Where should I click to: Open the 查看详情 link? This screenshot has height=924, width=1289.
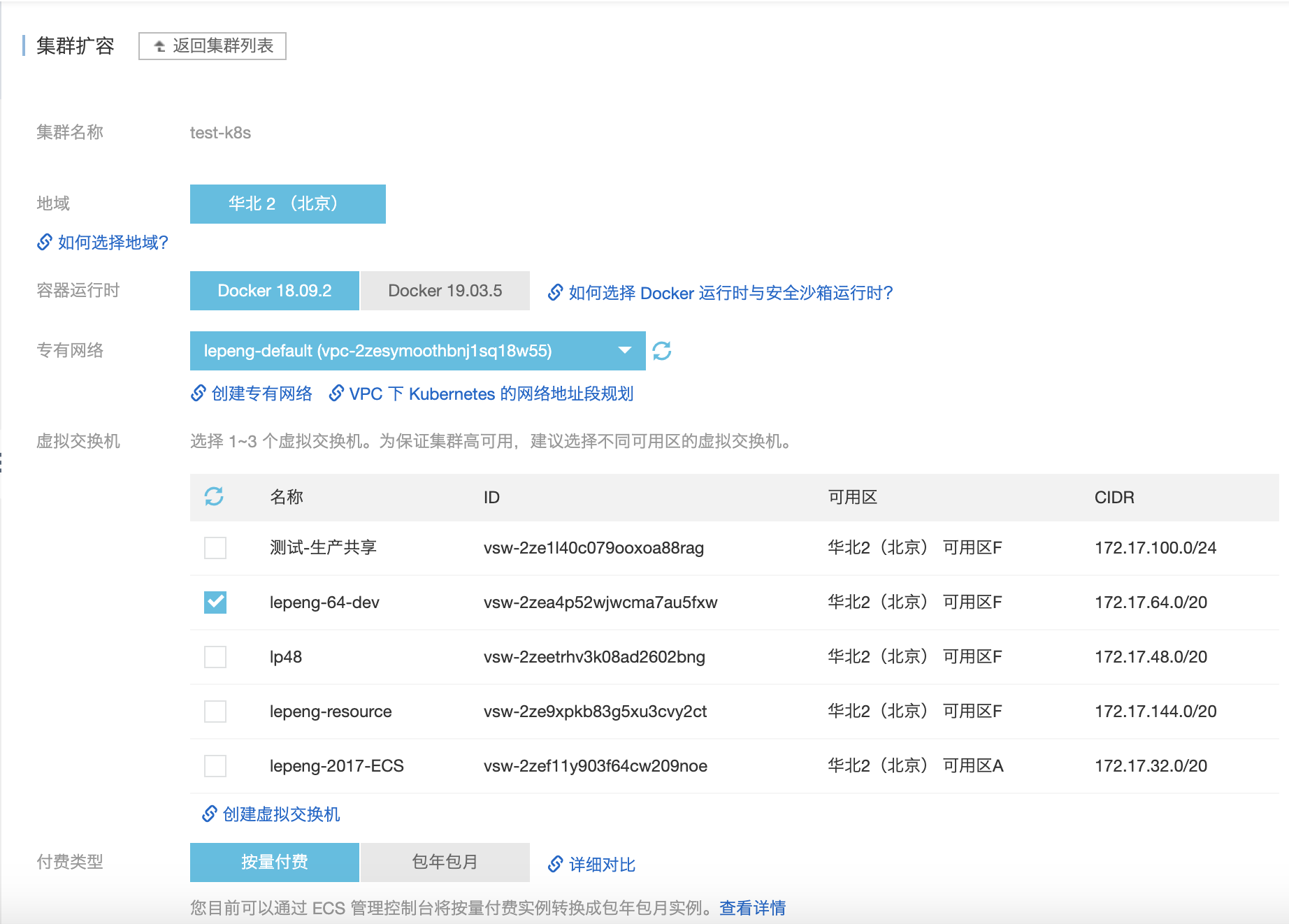tap(752, 908)
